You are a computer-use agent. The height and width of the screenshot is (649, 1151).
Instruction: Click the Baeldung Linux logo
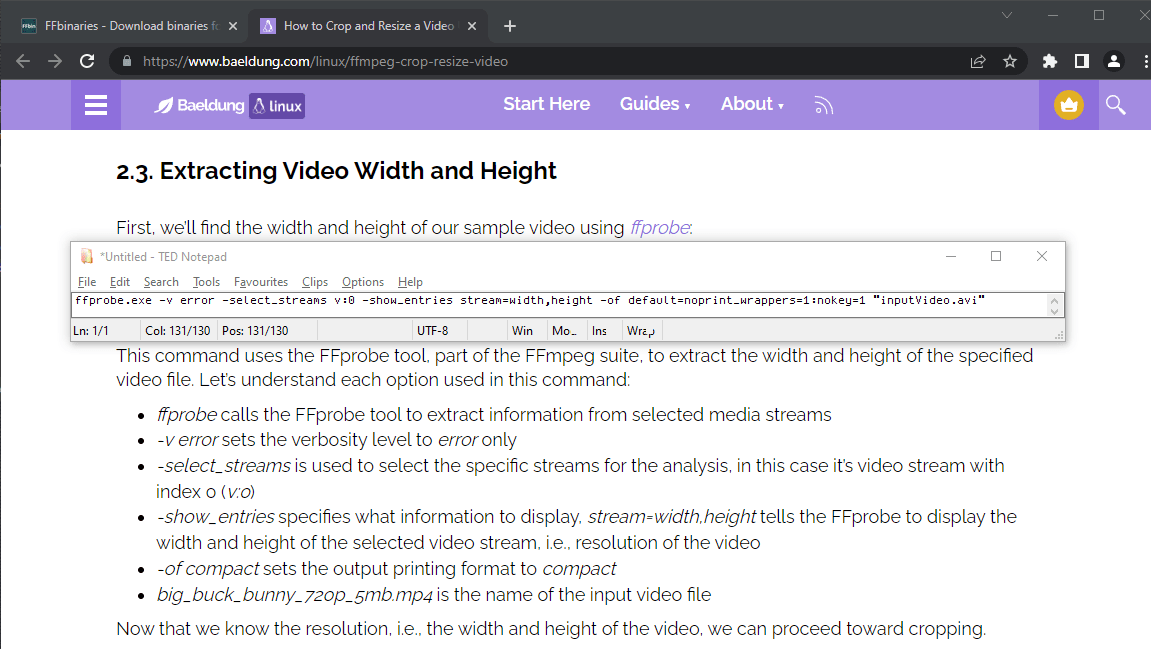[x=229, y=106]
